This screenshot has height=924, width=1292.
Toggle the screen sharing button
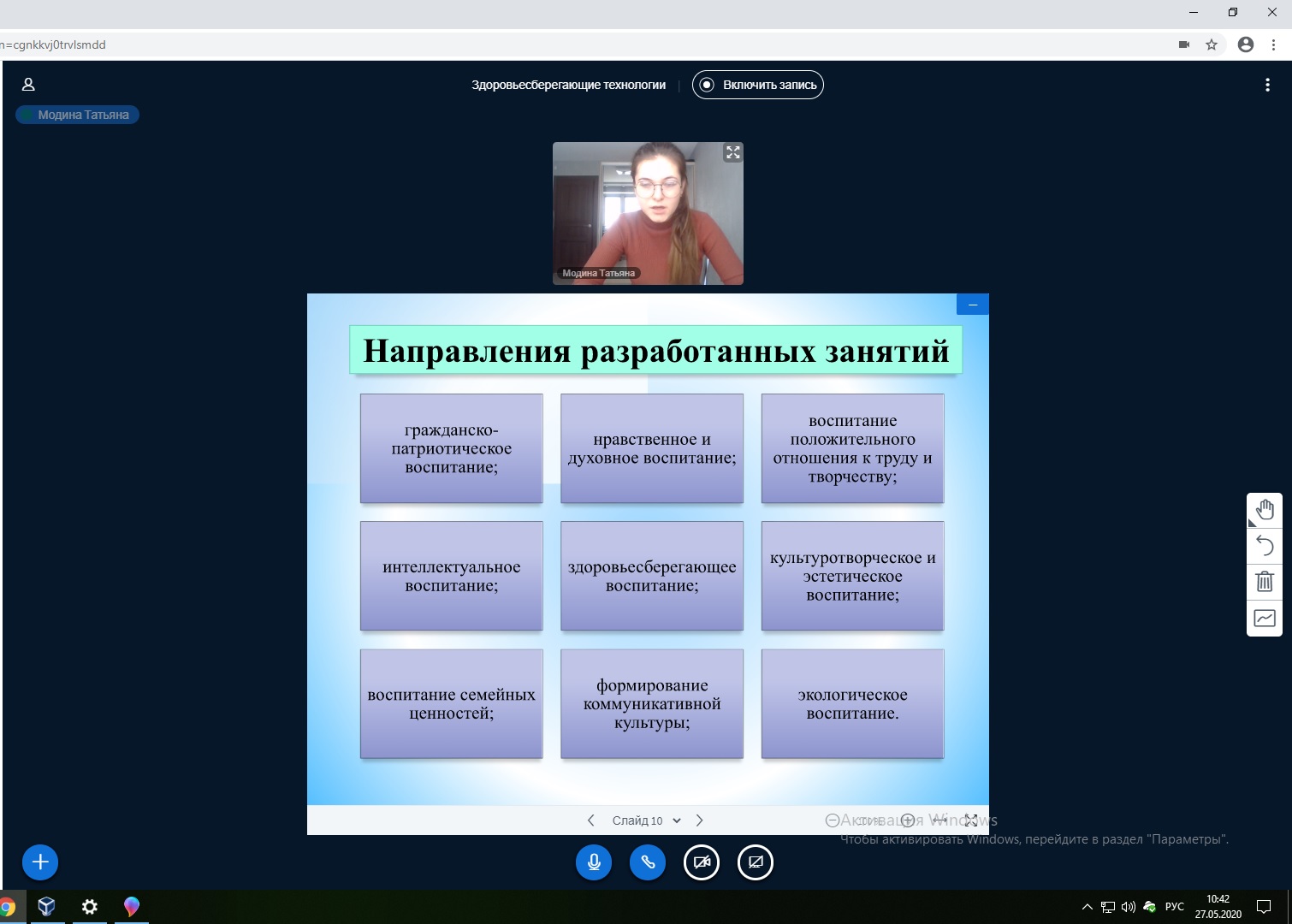pos(756,862)
